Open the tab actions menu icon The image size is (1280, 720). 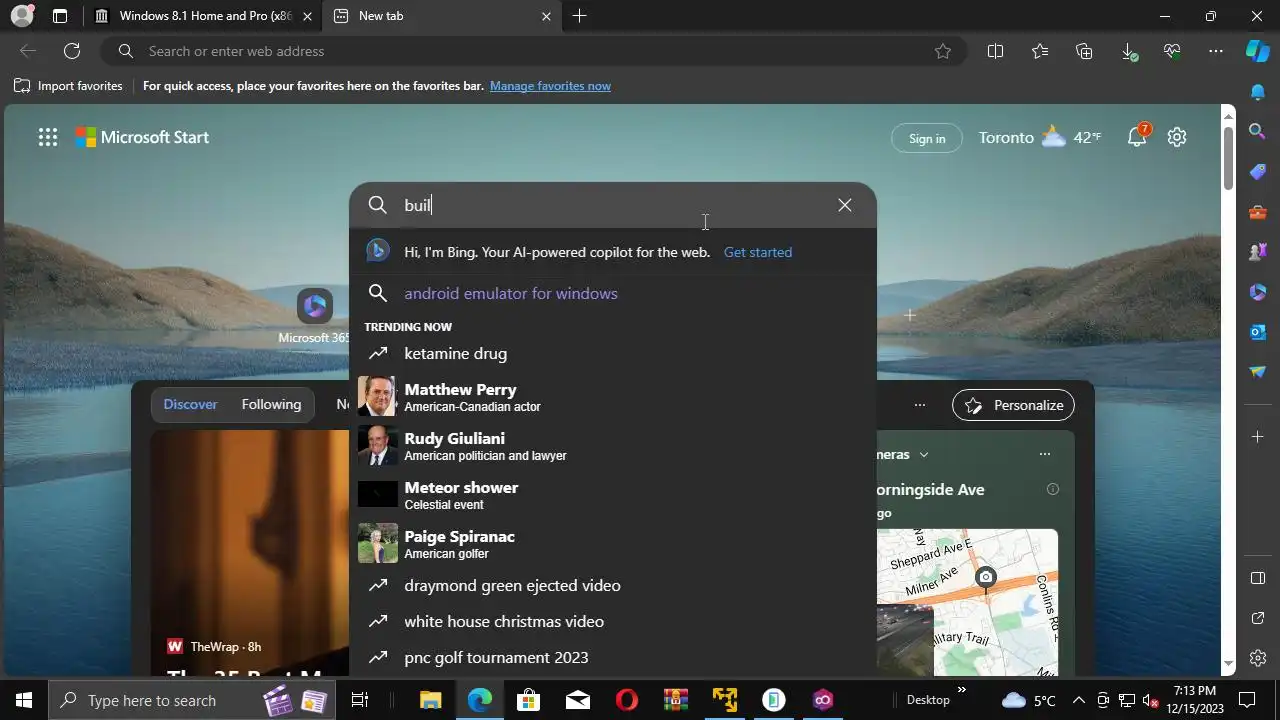[x=60, y=16]
